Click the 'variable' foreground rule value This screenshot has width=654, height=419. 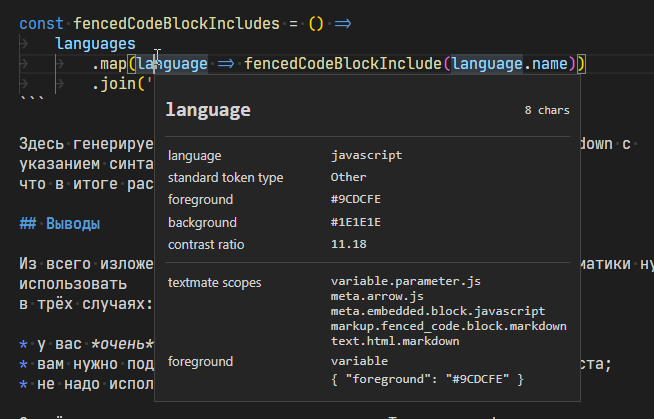click(359, 361)
